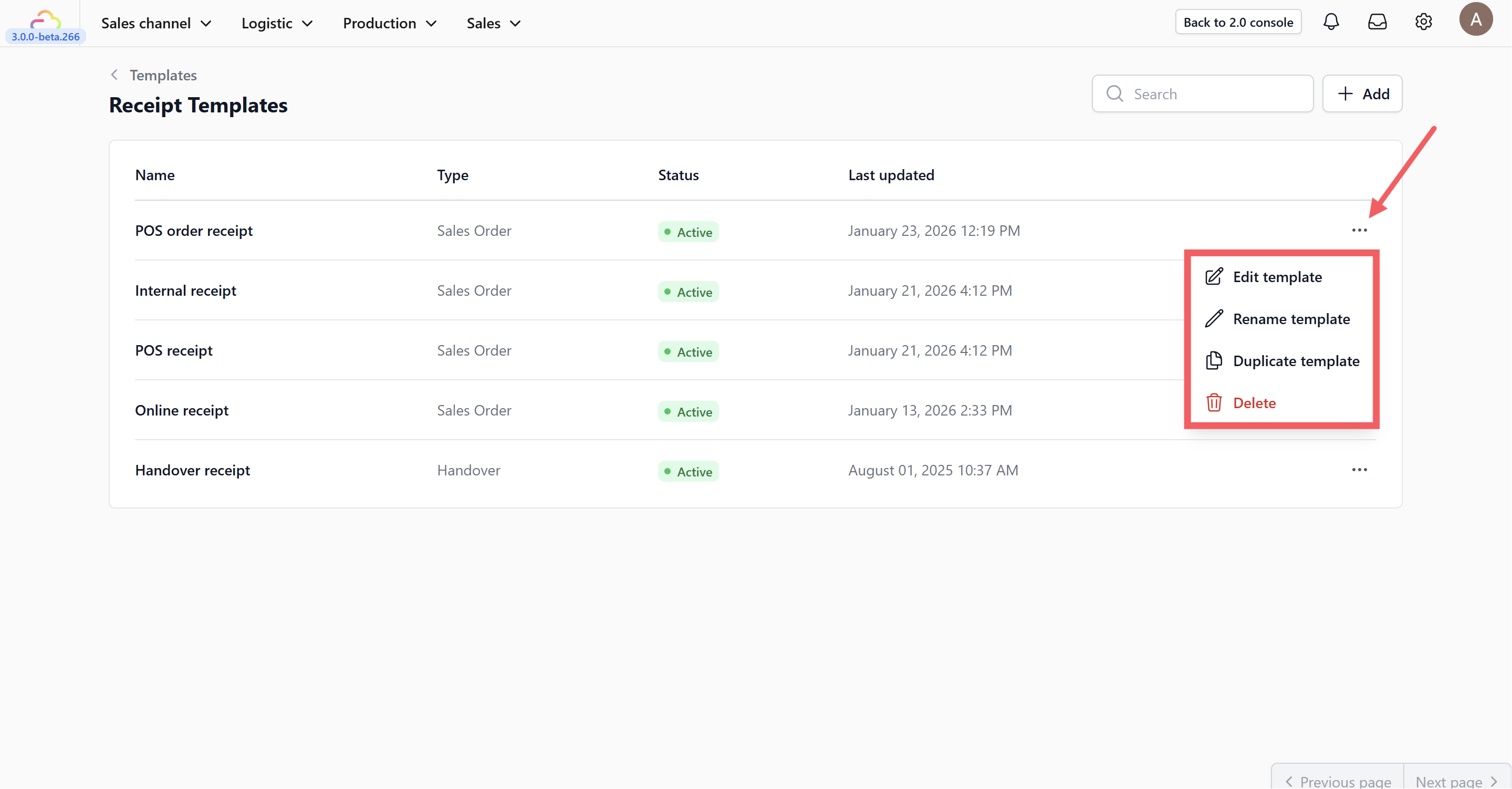Click the cloud logo in top-left
The image size is (1512, 789).
[x=45, y=20]
